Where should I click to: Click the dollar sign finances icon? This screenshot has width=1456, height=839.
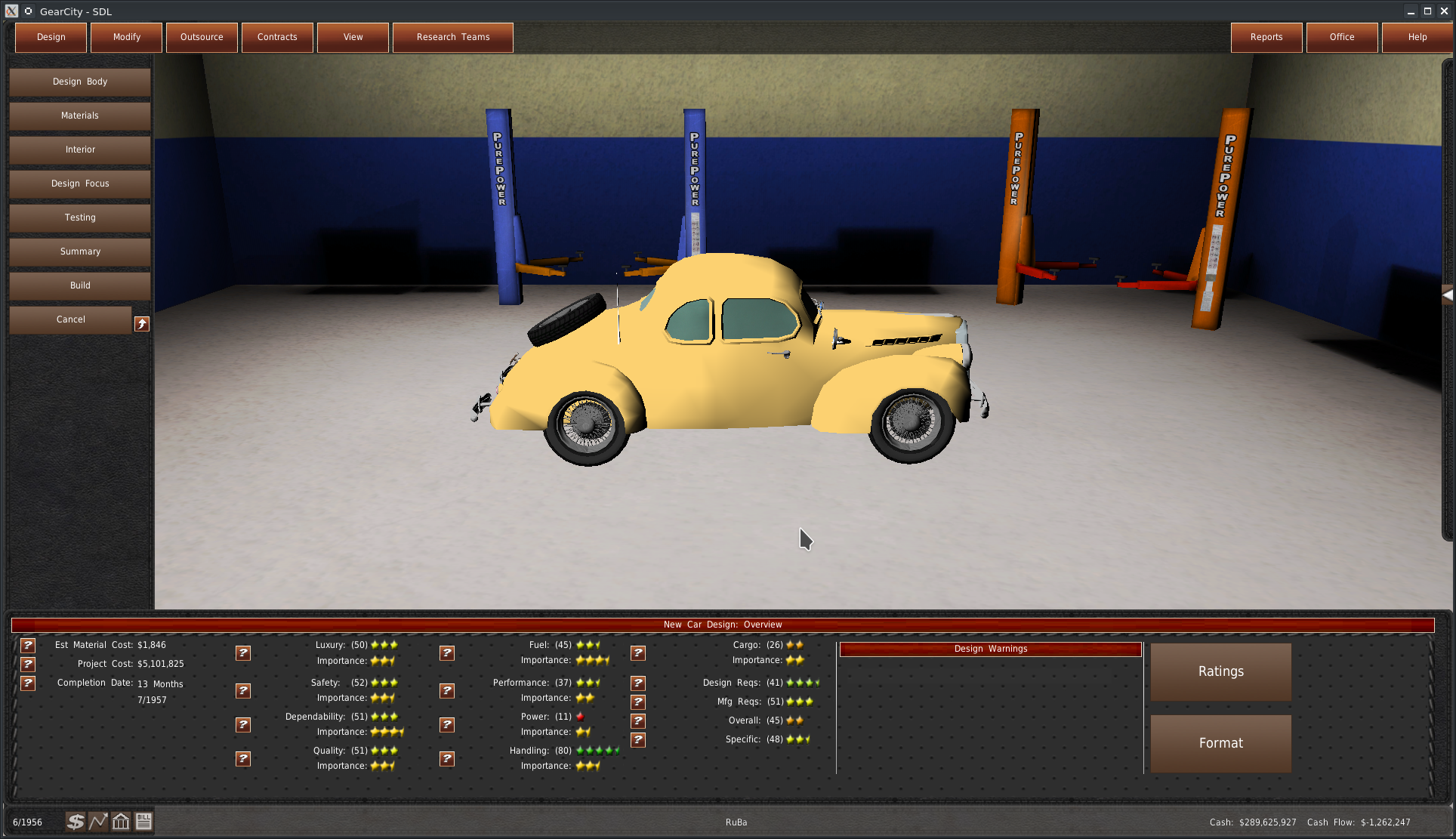click(x=75, y=822)
